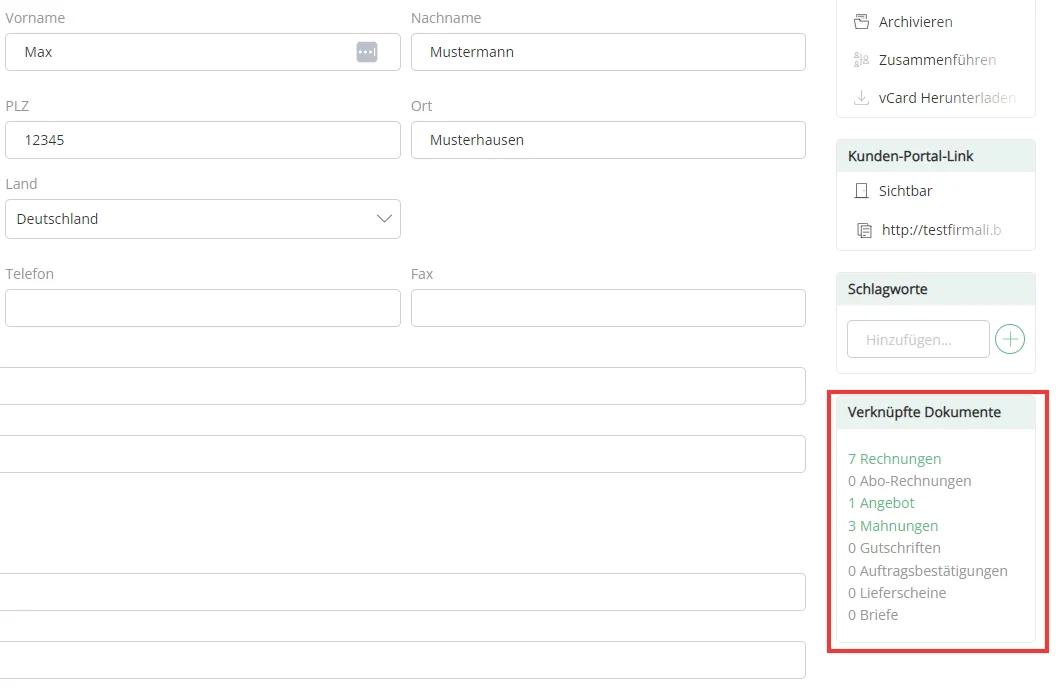Open the 3 Mahnungen link

coord(893,526)
